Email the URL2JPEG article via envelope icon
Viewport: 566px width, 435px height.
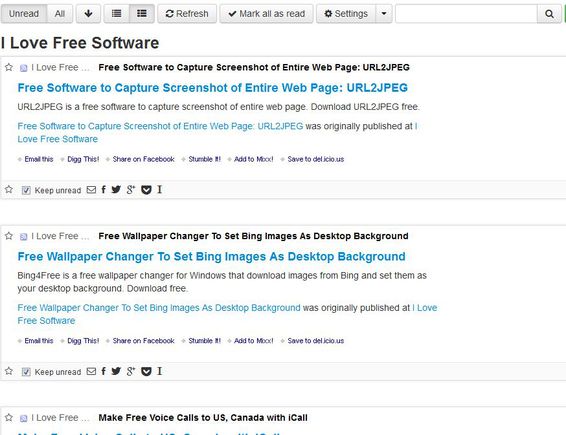pos(91,190)
